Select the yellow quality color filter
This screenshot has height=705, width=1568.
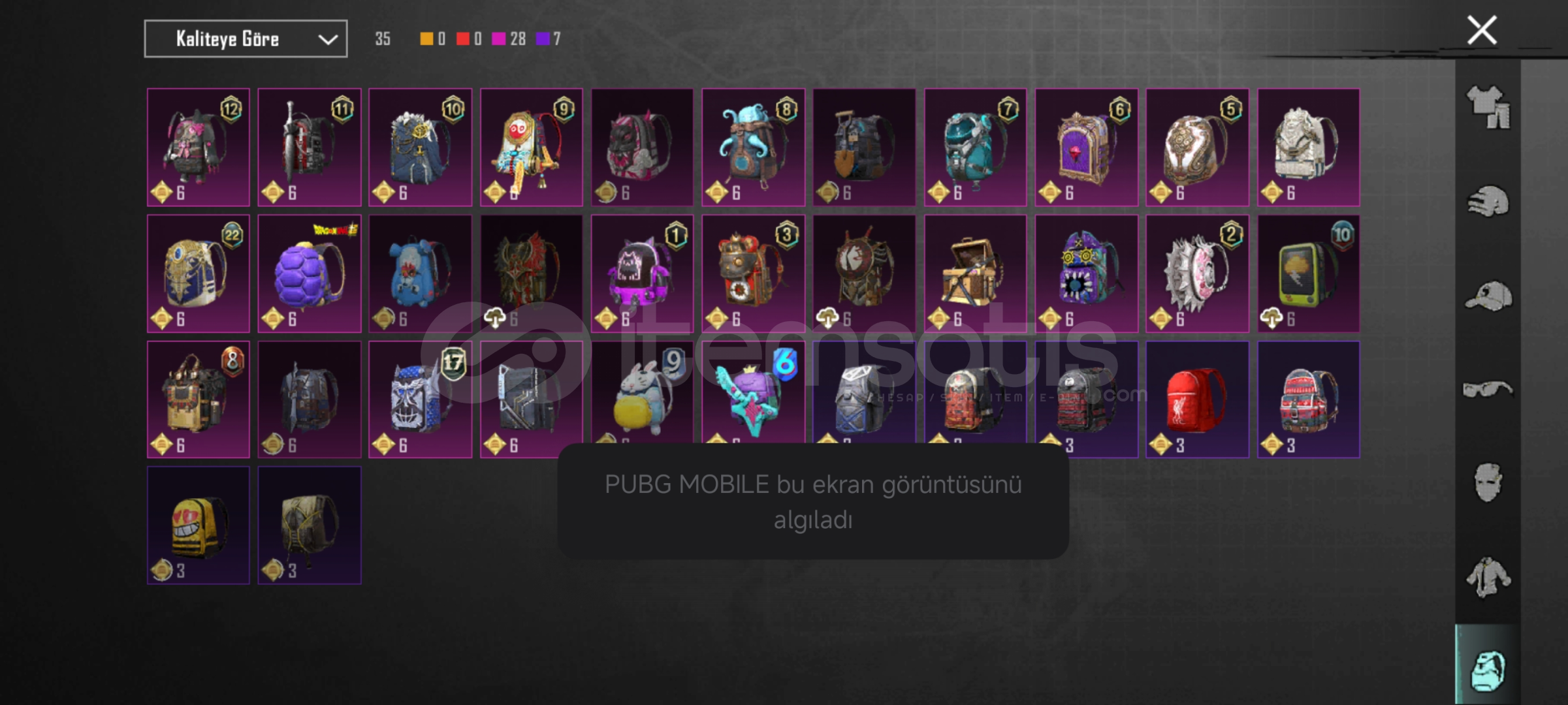[x=432, y=39]
